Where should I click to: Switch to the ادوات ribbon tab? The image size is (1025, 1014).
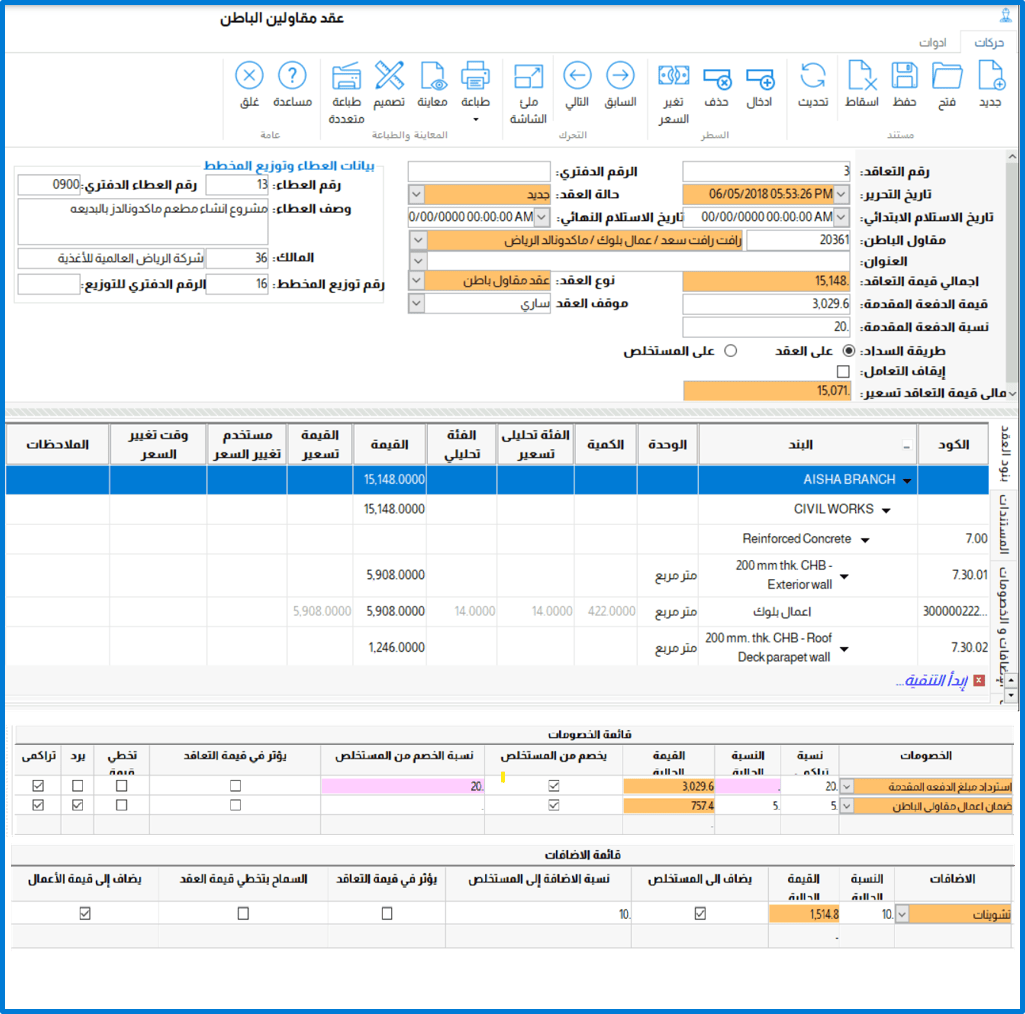(x=932, y=42)
